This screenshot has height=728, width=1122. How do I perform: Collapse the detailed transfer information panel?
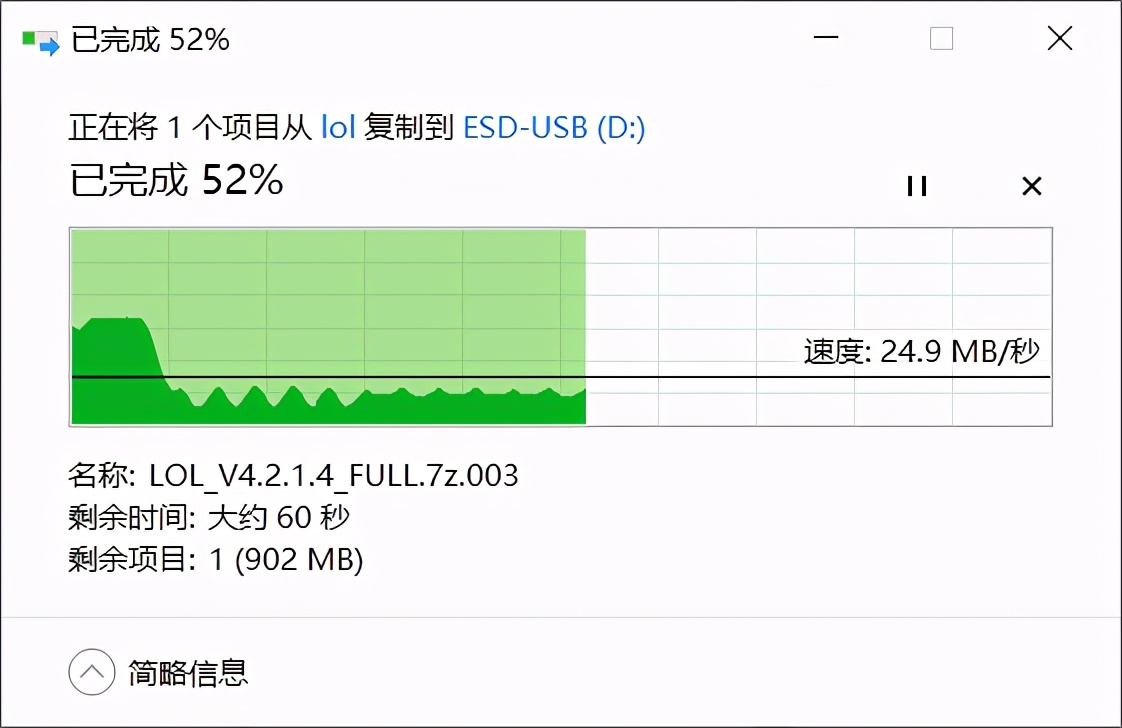click(x=91, y=674)
